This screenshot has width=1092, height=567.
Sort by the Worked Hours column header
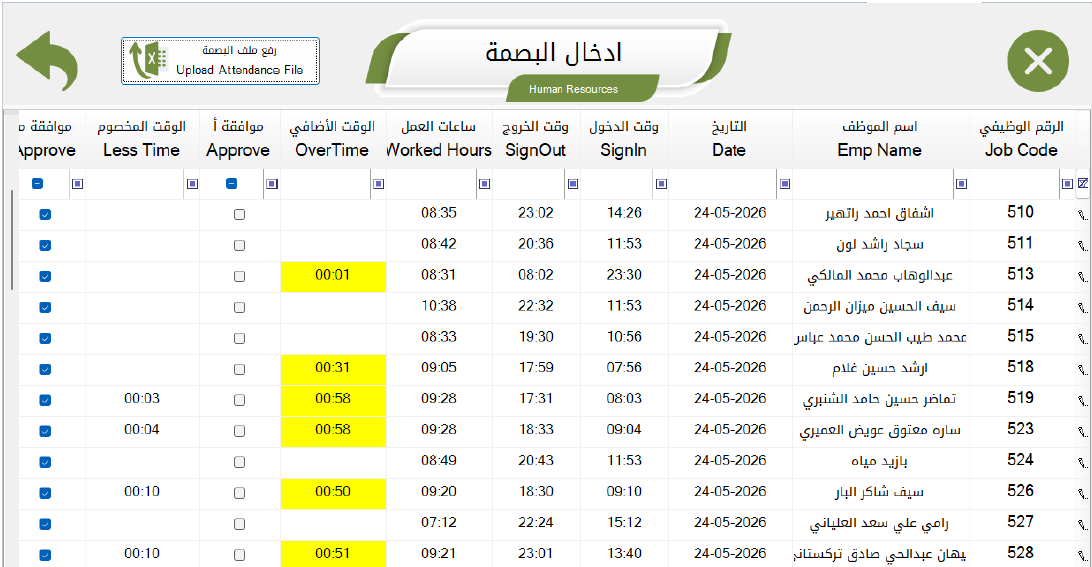439,139
